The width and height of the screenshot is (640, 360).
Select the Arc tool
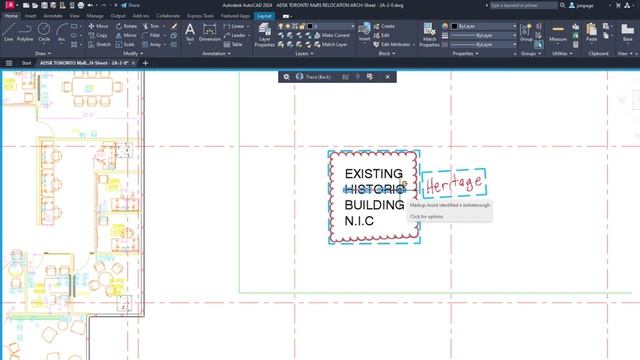tap(61, 32)
